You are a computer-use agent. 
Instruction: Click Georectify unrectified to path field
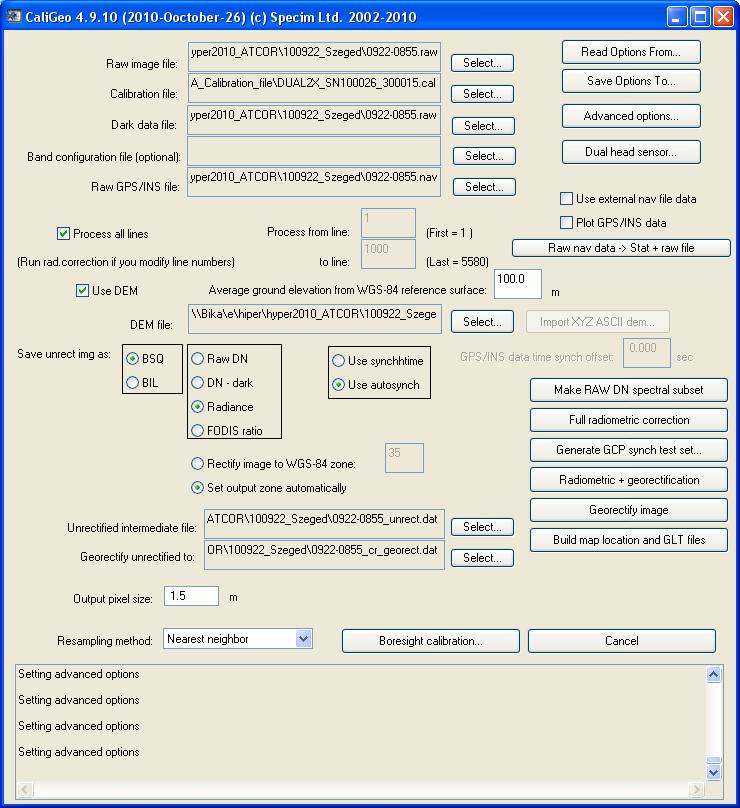tap(325, 555)
